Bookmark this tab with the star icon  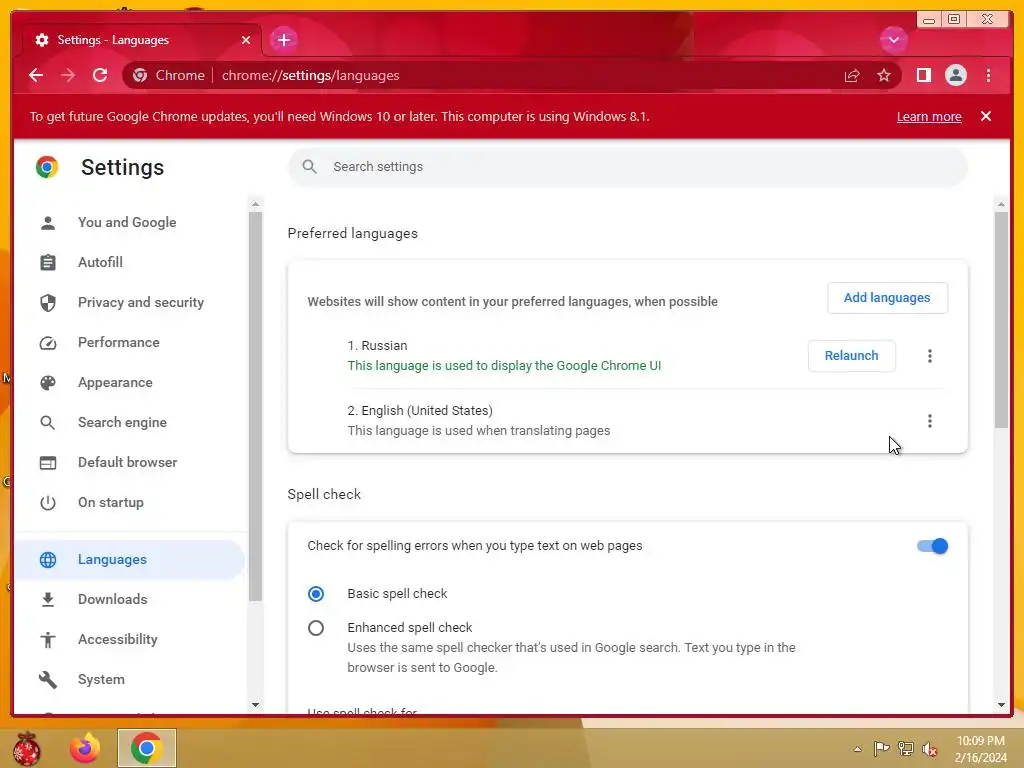[x=884, y=75]
